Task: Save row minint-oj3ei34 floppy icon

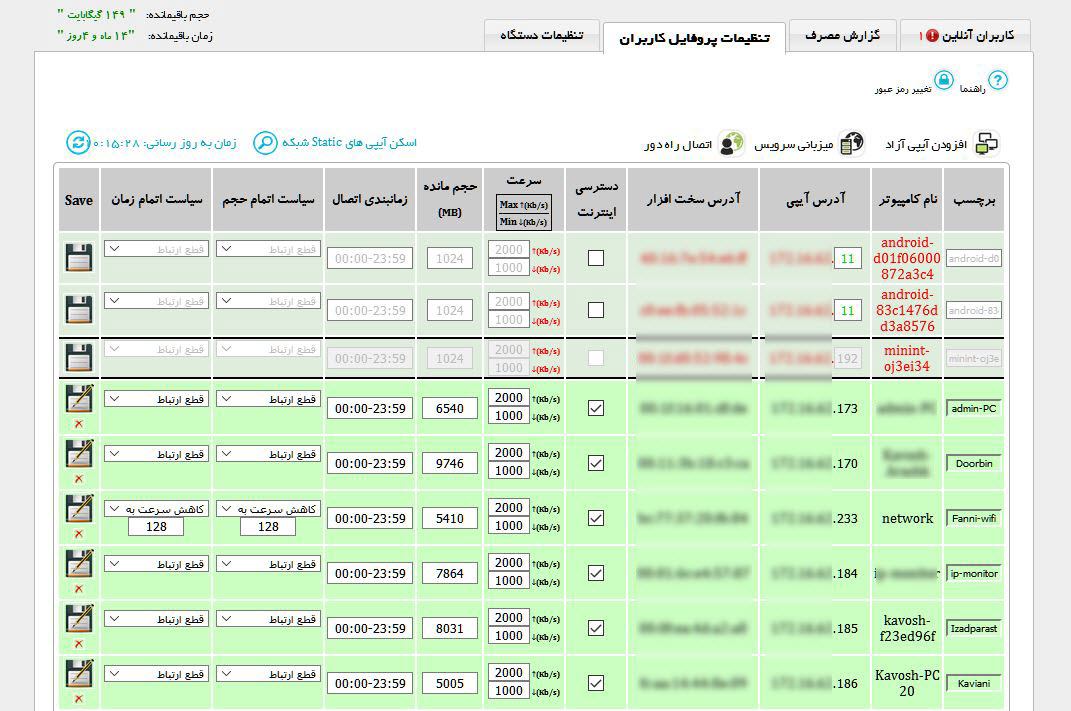Action: (79, 358)
